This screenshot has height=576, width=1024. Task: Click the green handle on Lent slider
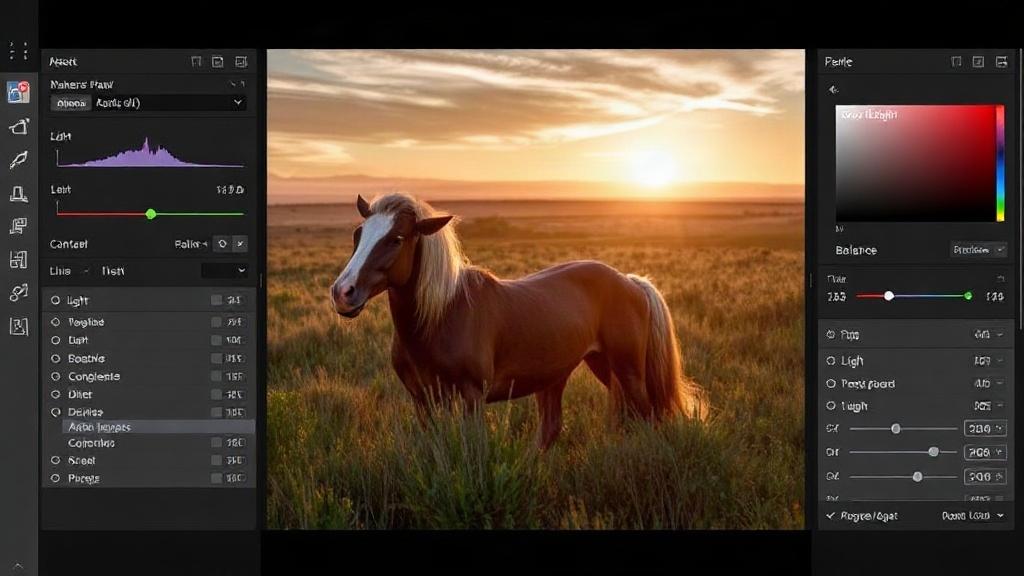[x=151, y=214]
